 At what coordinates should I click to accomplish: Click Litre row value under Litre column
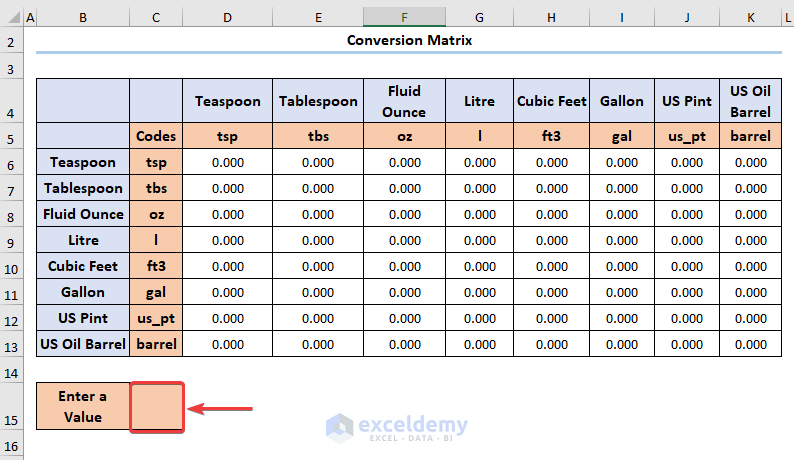coord(480,240)
